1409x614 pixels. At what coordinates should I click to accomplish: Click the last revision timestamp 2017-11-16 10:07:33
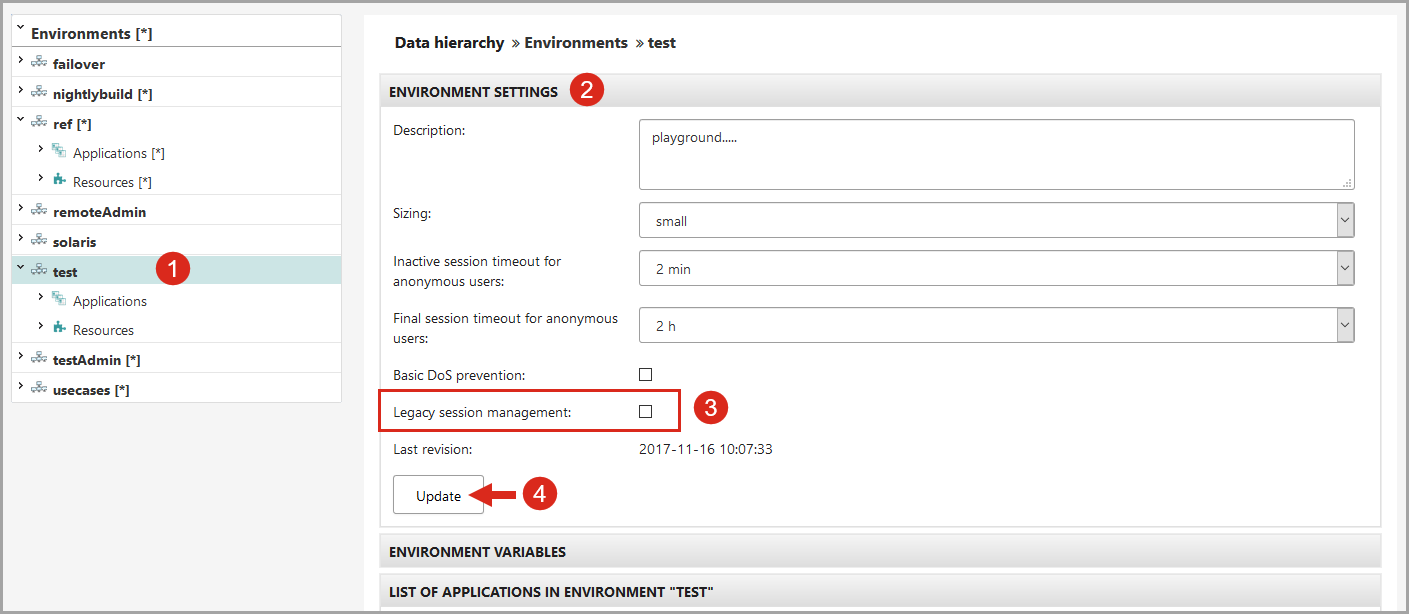tap(706, 449)
